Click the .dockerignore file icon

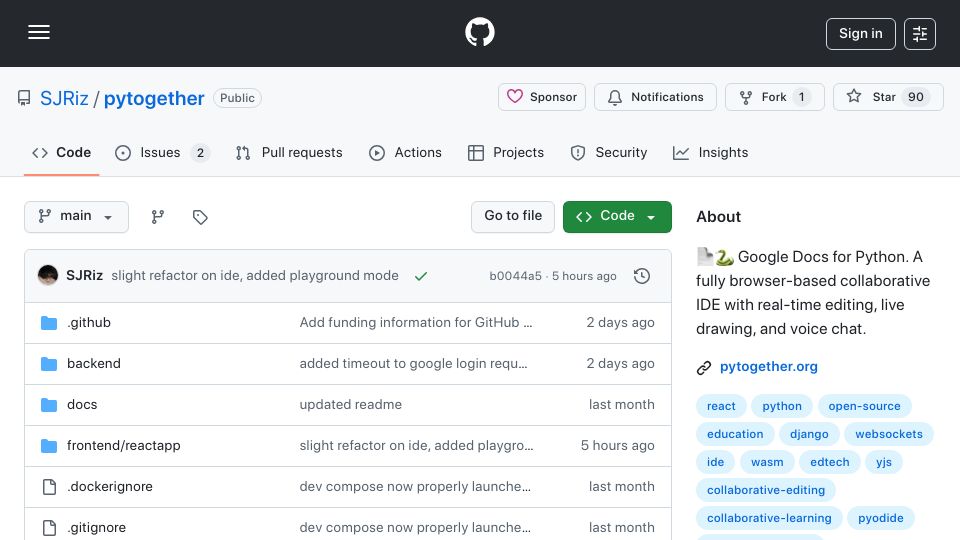[49, 487]
